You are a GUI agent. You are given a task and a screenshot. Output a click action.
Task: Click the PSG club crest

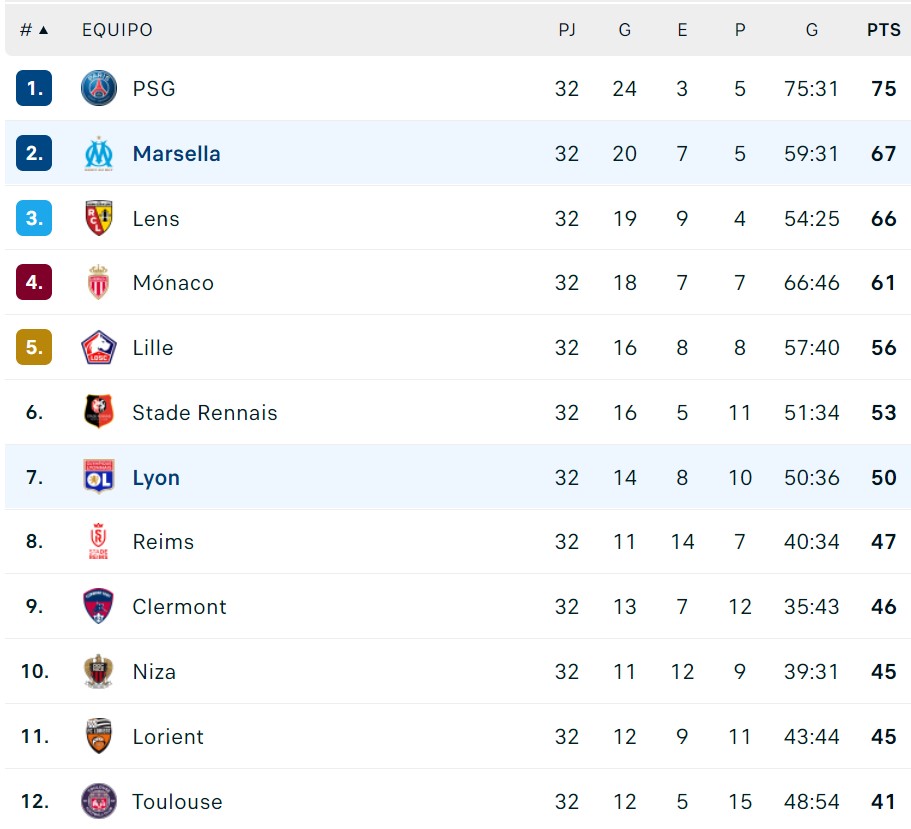pyautogui.click(x=99, y=89)
